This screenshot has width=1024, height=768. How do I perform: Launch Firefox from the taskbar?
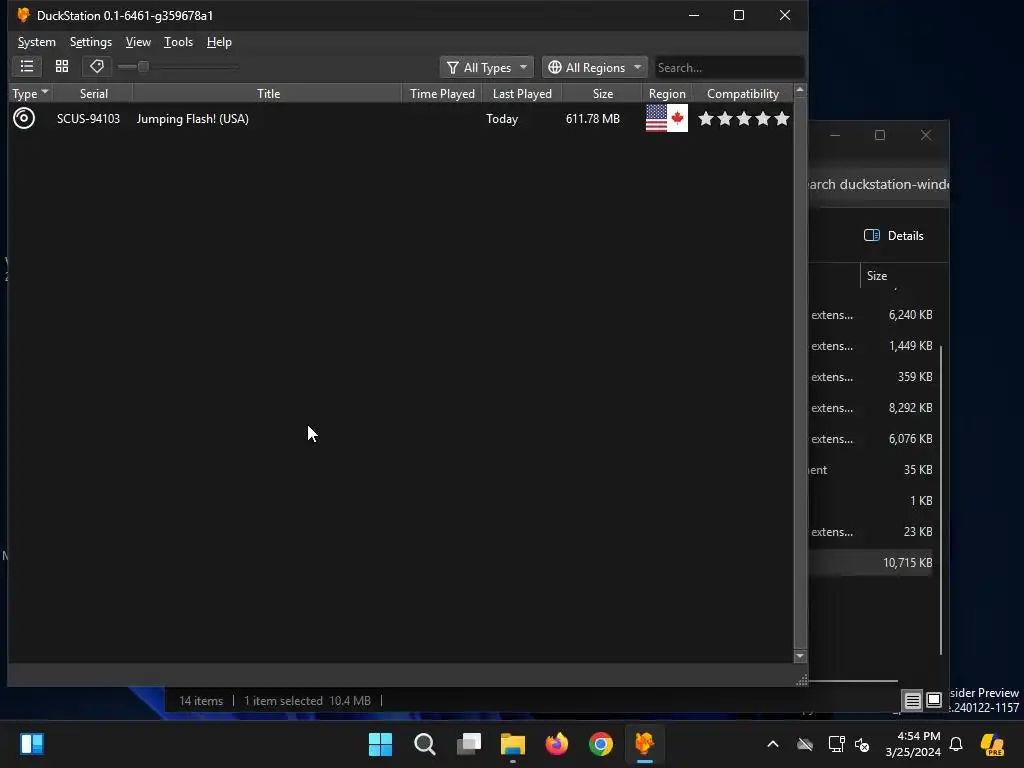coord(557,744)
